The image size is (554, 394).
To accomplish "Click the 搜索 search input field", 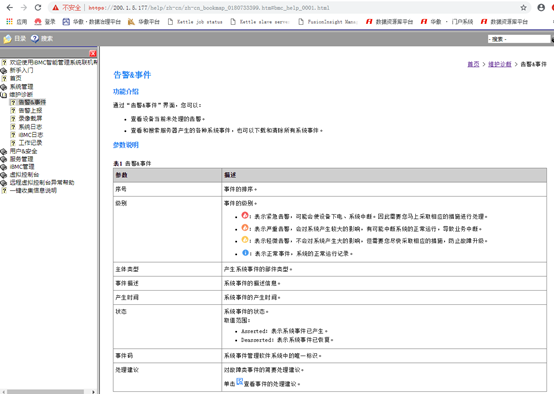I will click(518, 39).
